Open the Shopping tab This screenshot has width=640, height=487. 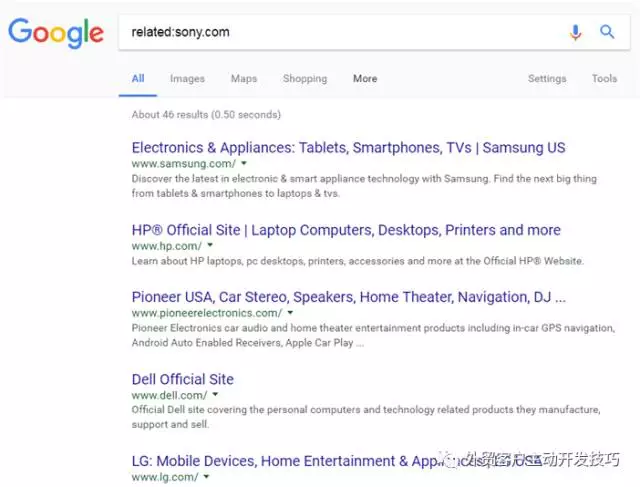pos(305,78)
